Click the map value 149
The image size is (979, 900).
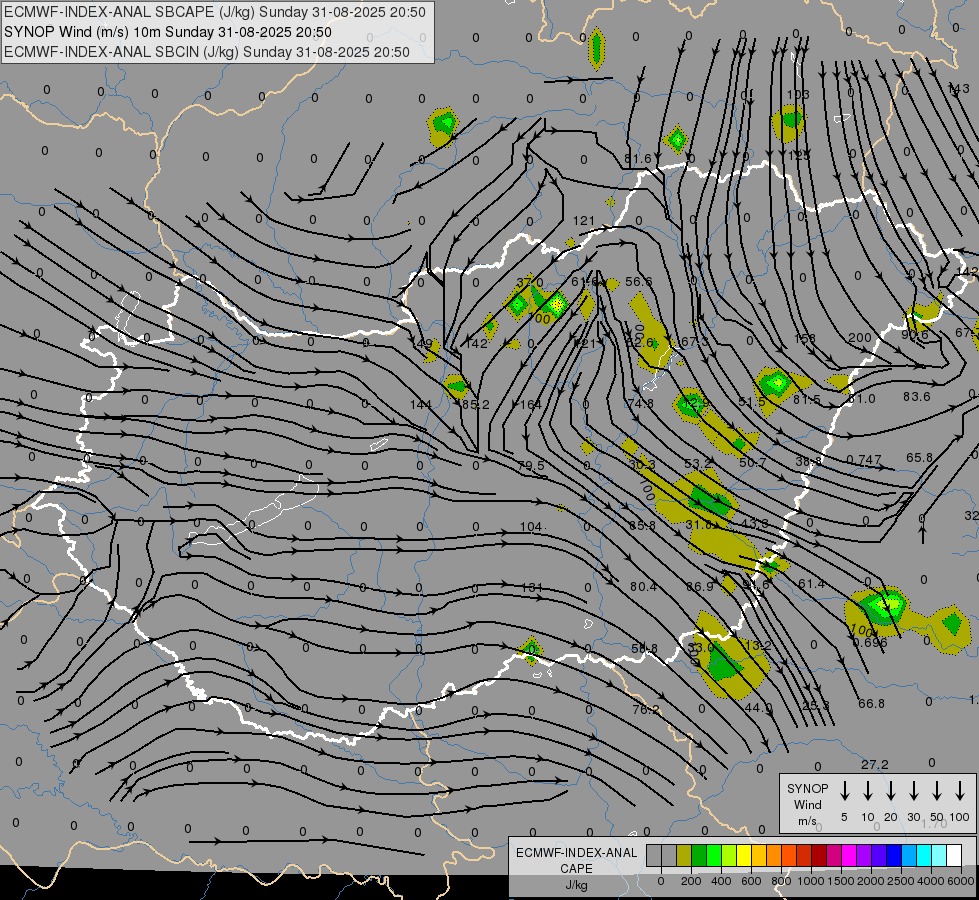tap(422, 344)
